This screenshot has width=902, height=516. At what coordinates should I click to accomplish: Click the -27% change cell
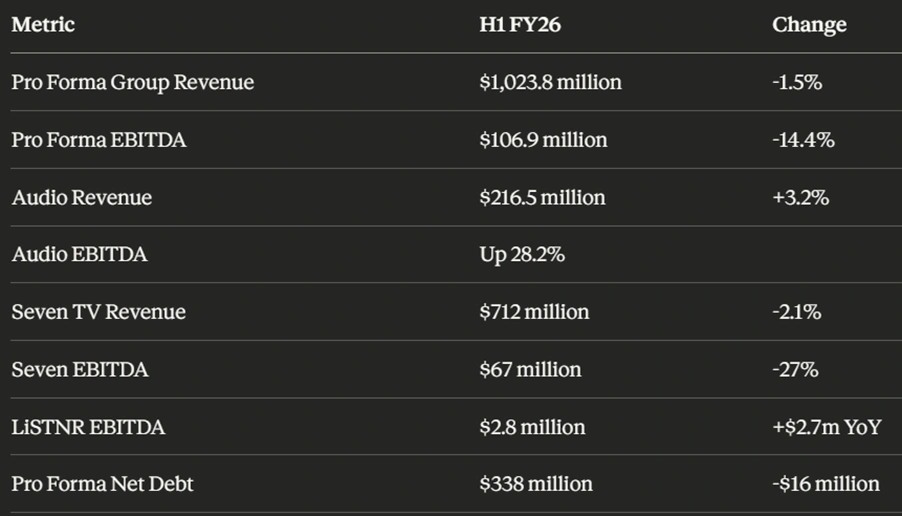[795, 370]
